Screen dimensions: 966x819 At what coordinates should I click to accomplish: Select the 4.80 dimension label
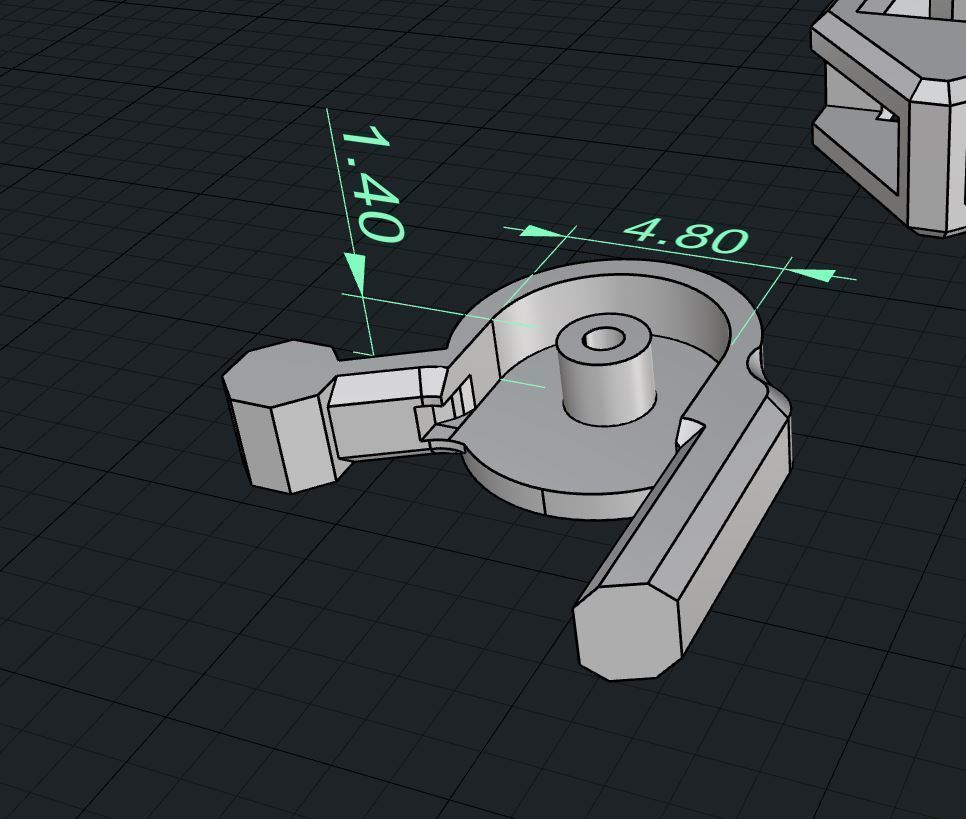[686, 235]
